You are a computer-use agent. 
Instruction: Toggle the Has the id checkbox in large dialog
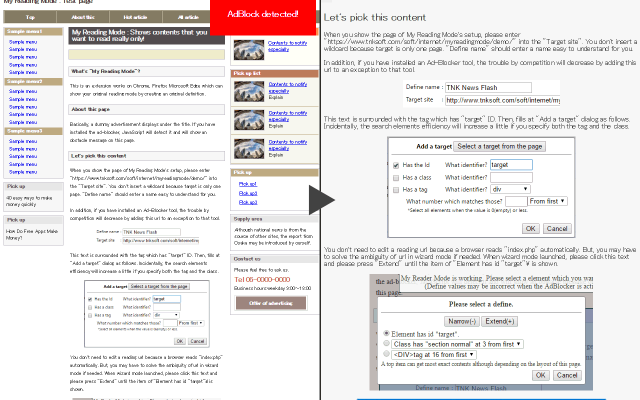396,165
